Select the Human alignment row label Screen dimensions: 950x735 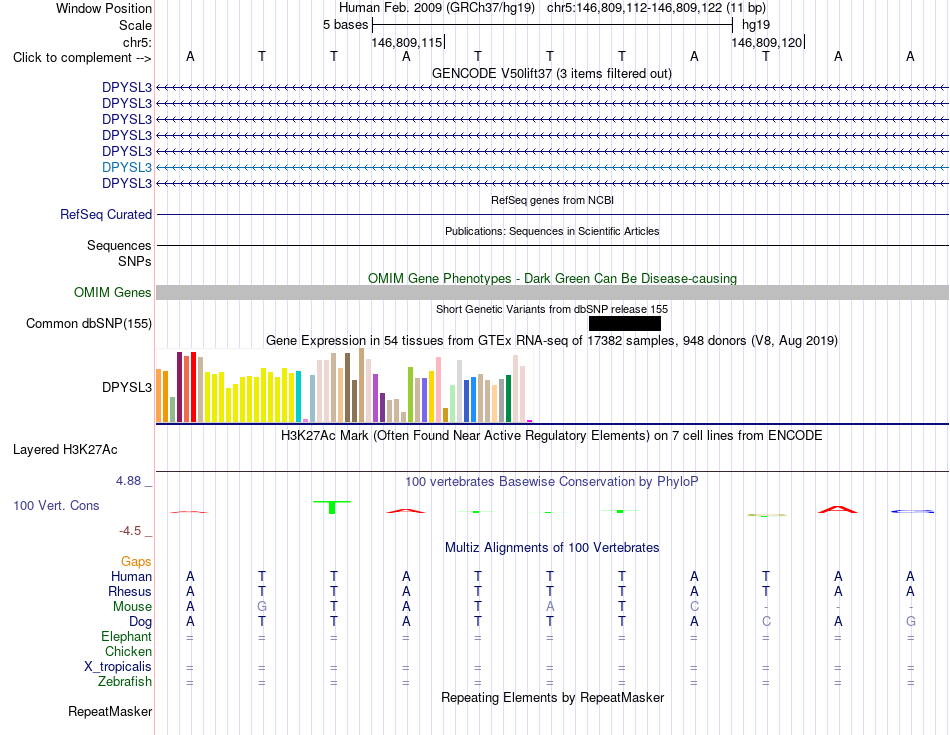click(x=131, y=576)
